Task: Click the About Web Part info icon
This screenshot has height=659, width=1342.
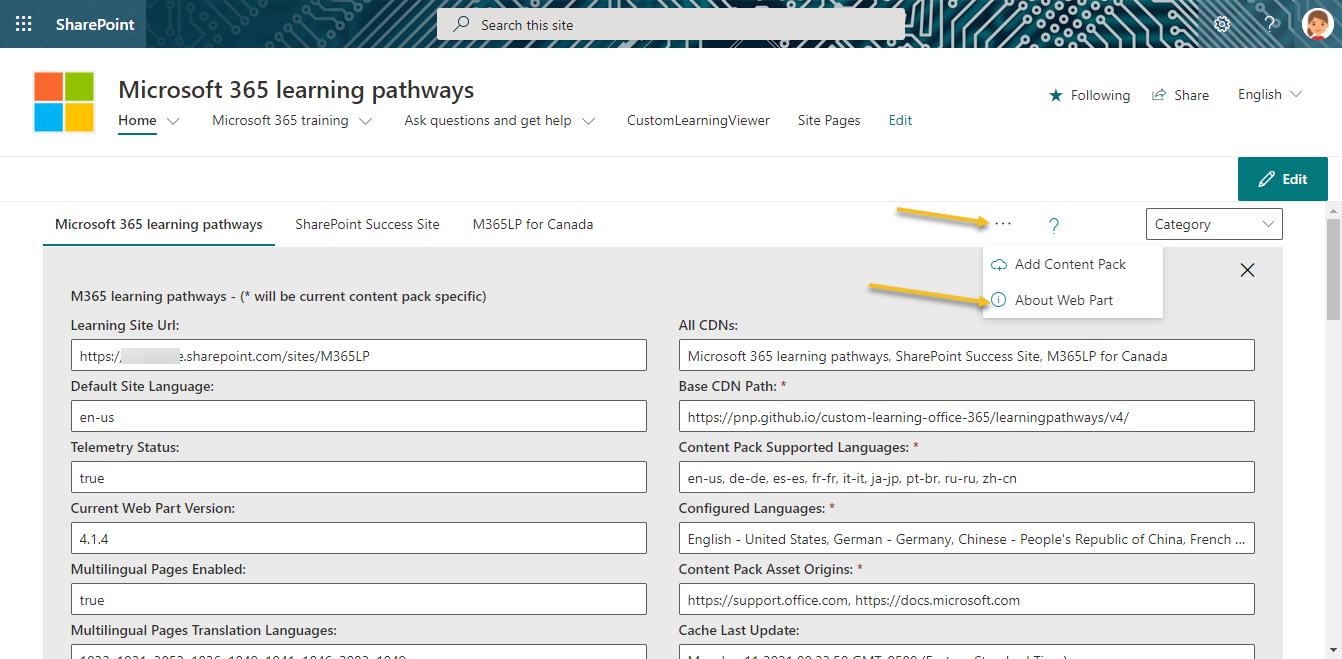Action: tap(998, 300)
